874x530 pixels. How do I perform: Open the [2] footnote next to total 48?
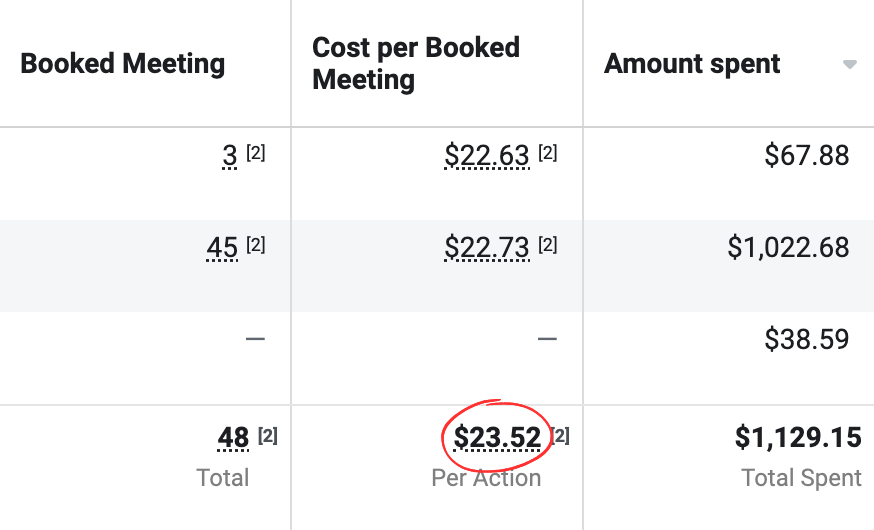(268, 436)
